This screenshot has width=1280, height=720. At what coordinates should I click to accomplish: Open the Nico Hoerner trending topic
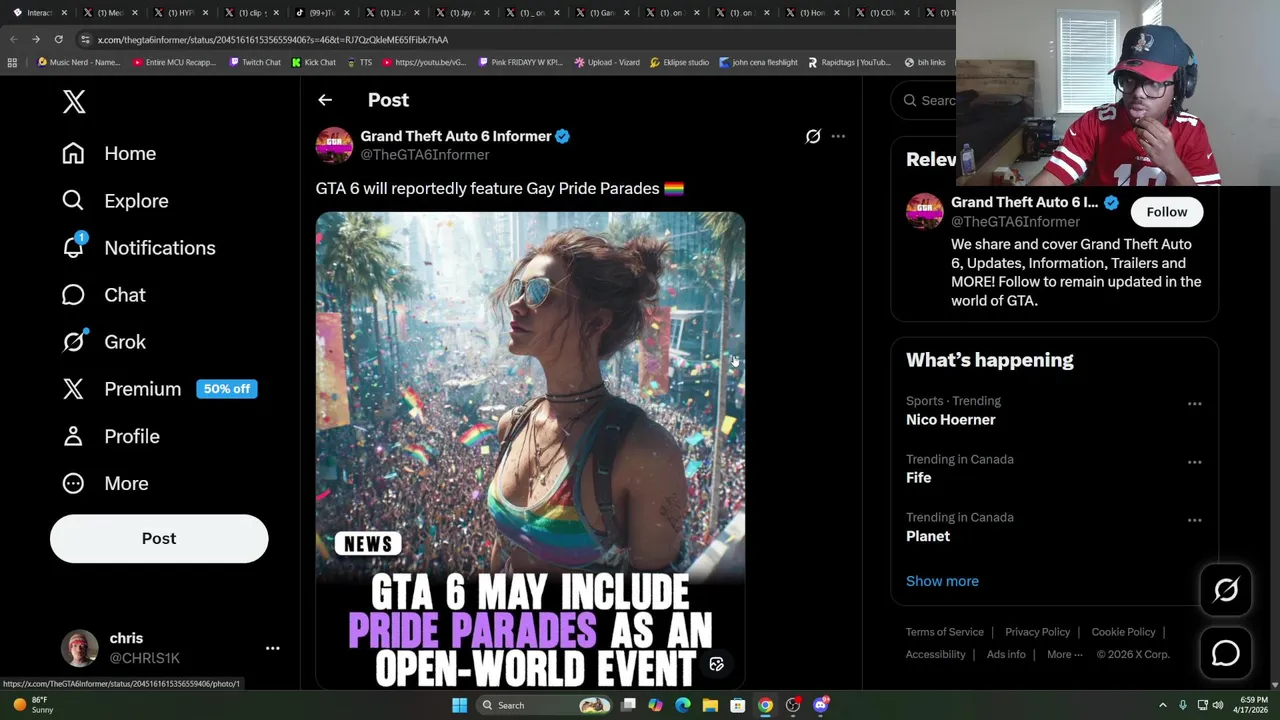(x=950, y=420)
